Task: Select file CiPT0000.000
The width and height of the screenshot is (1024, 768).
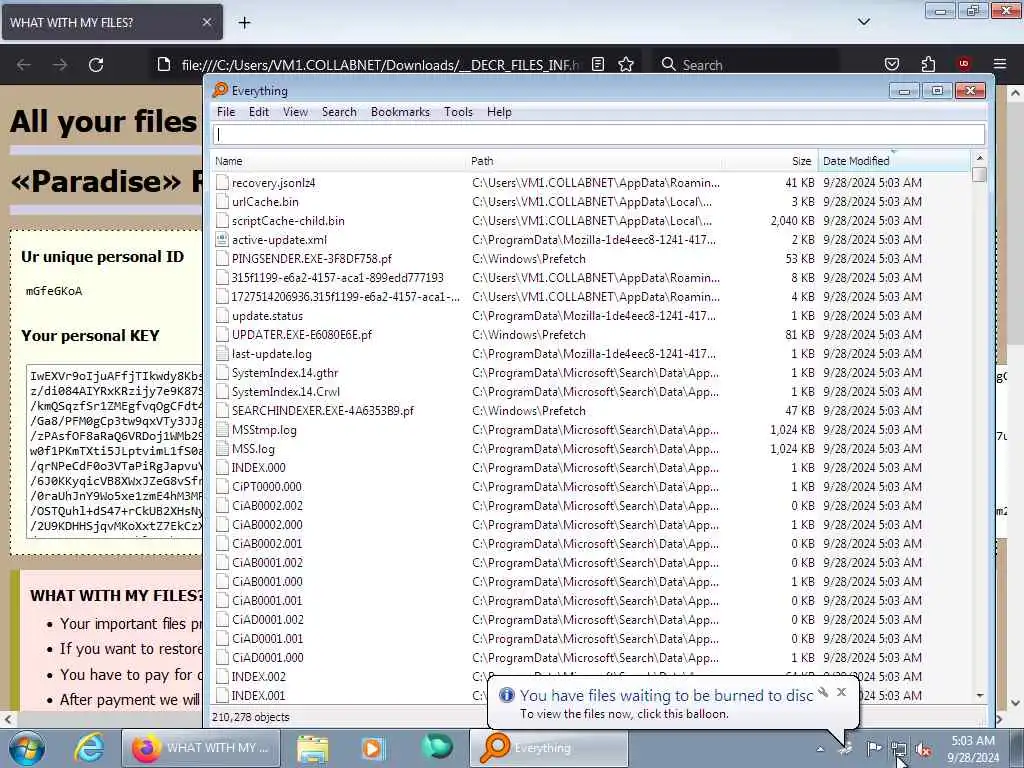Action: [266, 487]
